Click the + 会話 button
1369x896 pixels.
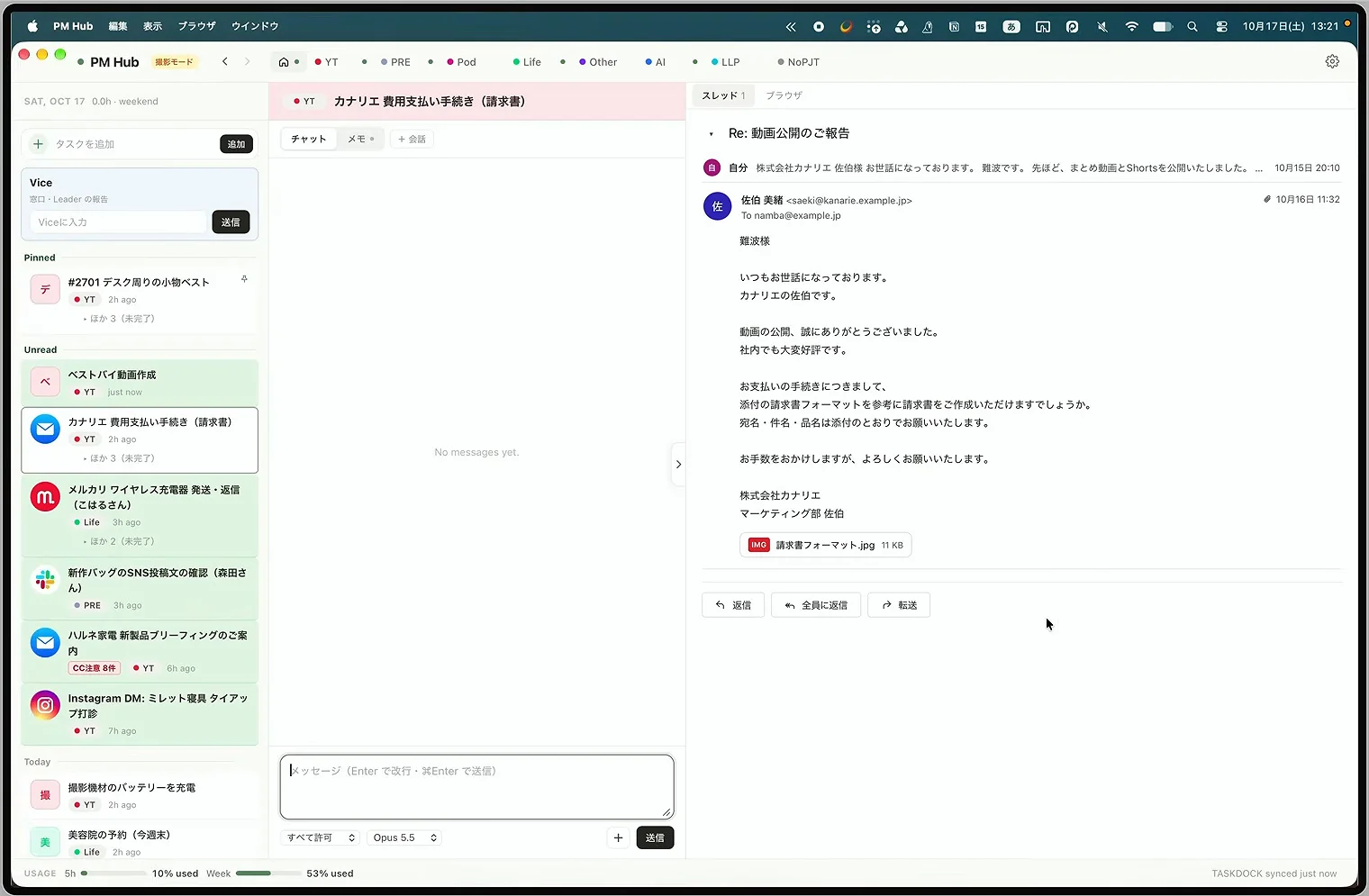[412, 139]
